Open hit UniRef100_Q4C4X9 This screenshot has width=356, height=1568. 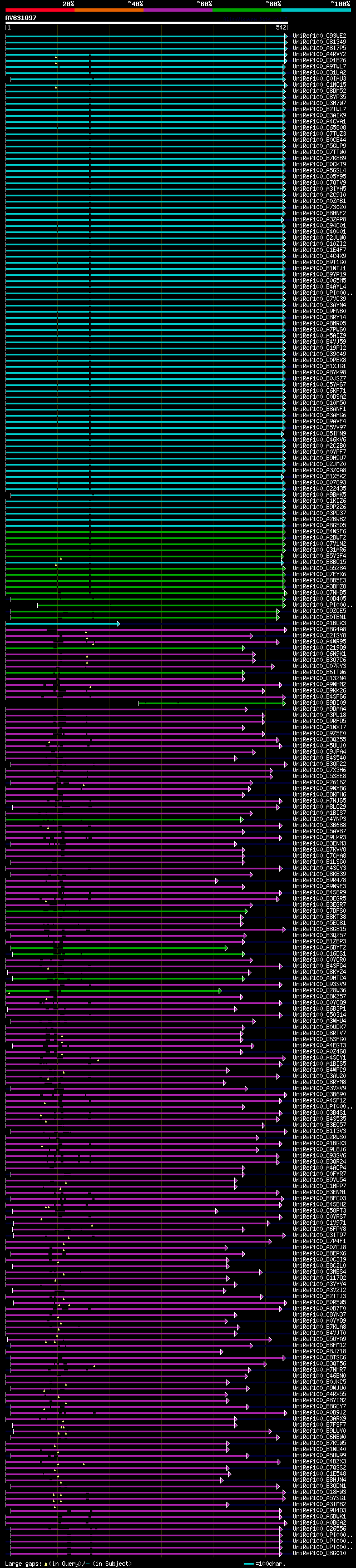tap(319, 256)
